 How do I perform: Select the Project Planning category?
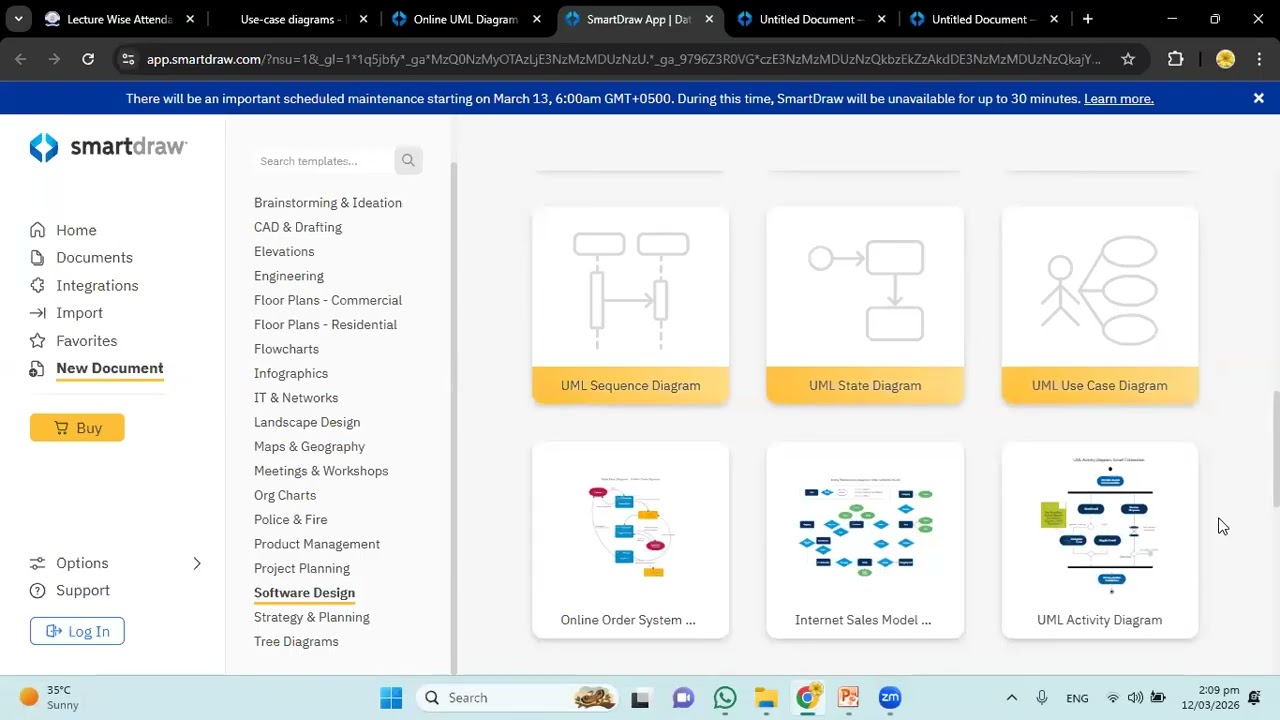tap(302, 569)
